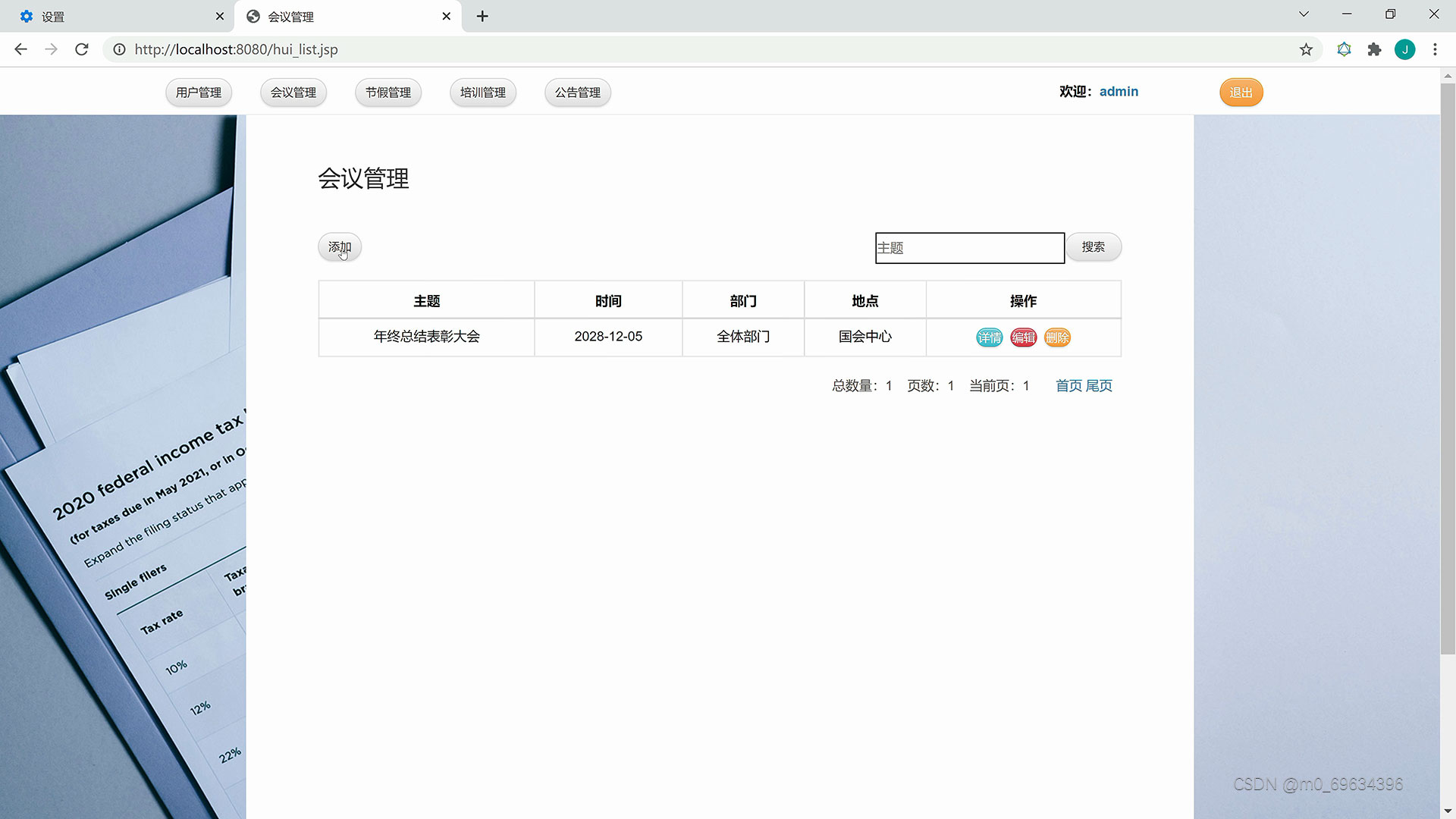Screen dimensions: 1456x819
Task: Jump to 尾页 pagination link
Action: tap(1099, 386)
